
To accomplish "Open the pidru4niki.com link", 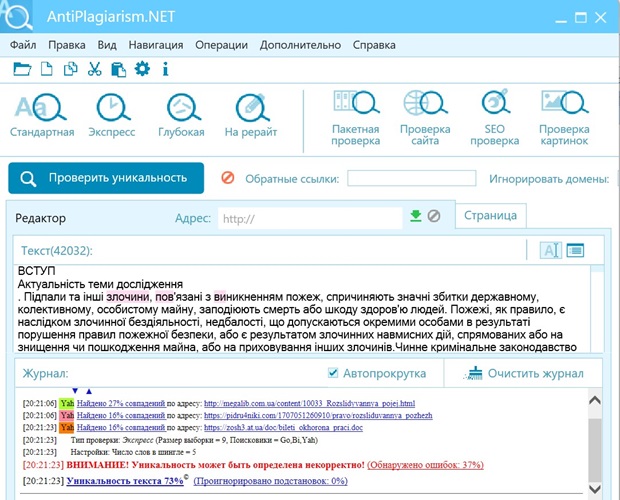I will tap(318, 415).
